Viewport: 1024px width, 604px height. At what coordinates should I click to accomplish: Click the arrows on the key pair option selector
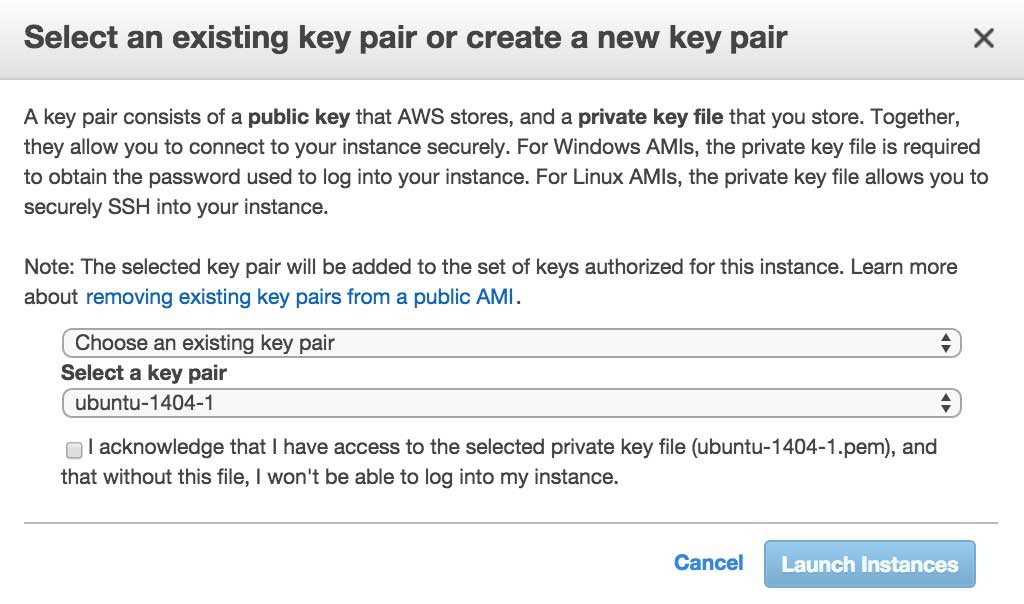click(945, 343)
